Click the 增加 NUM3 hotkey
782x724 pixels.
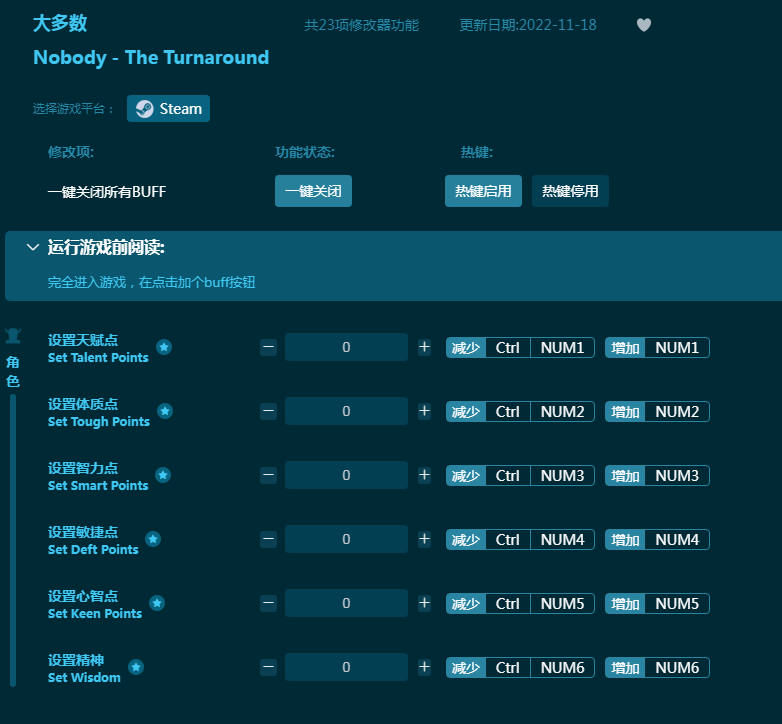[x=657, y=476]
